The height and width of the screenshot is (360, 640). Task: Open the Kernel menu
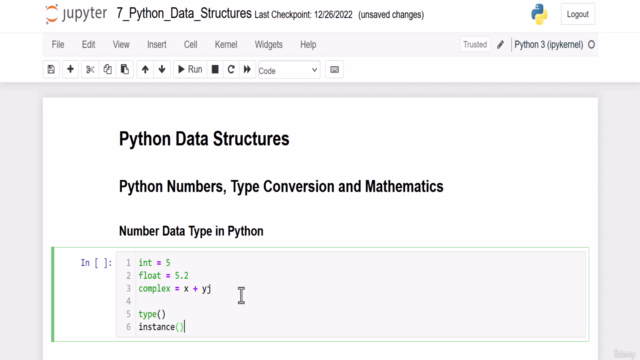tap(226, 44)
